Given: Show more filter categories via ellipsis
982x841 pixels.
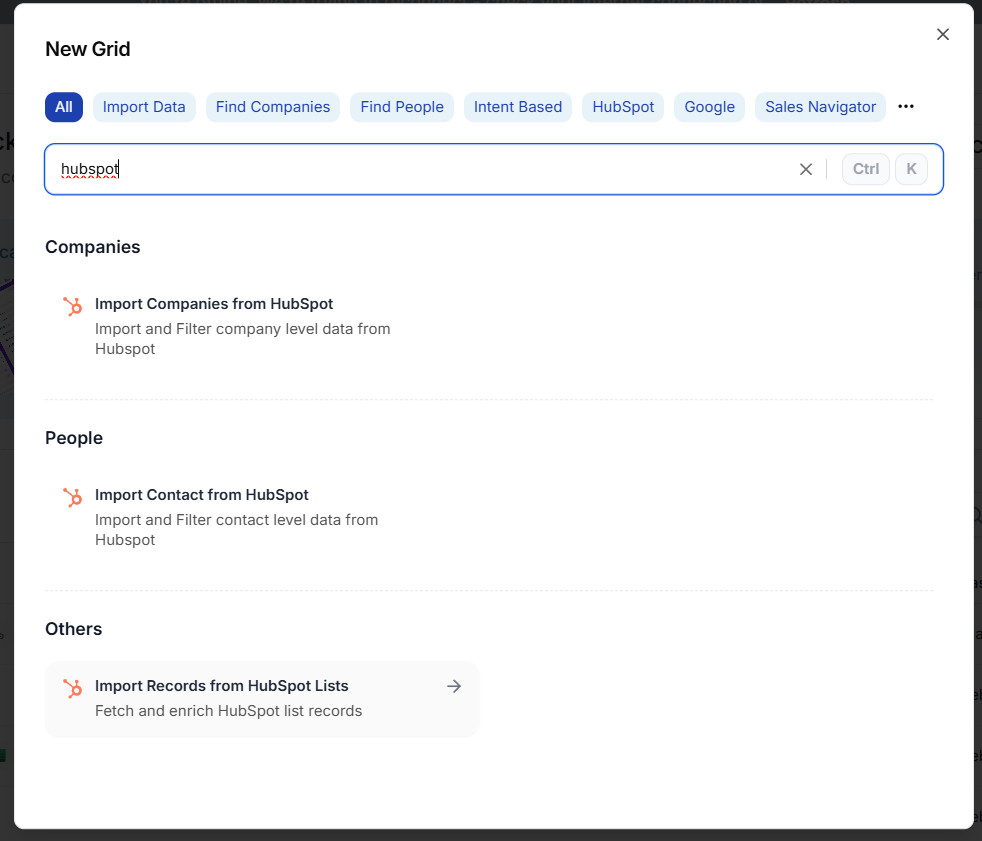Looking at the screenshot, I should 906,107.
